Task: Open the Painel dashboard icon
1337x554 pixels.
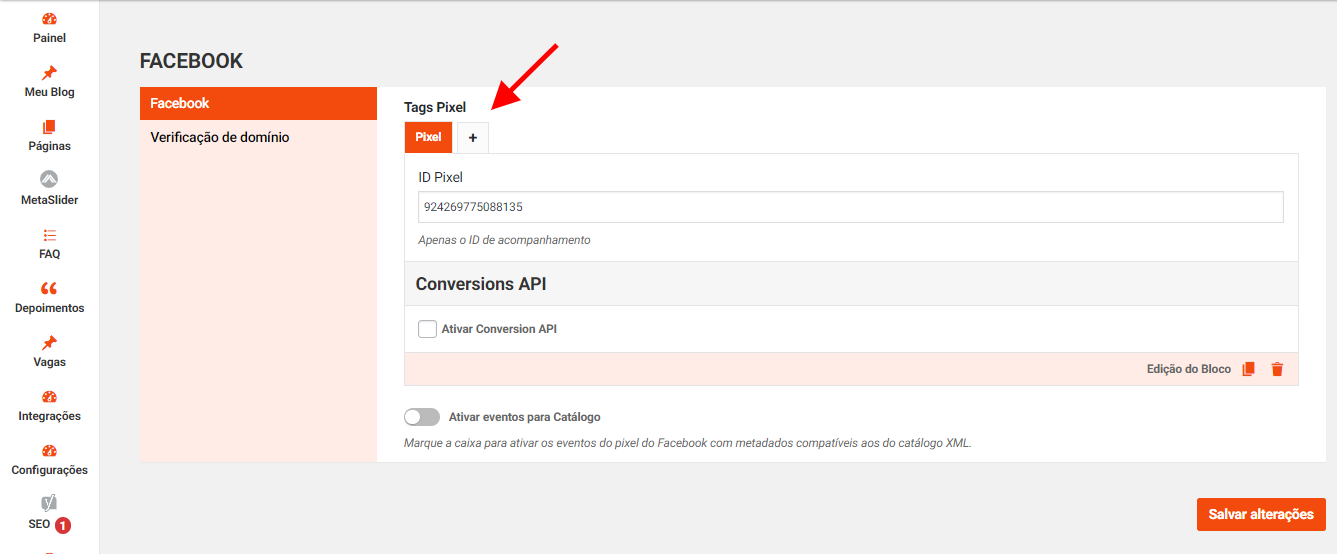Action: (x=49, y=19)
